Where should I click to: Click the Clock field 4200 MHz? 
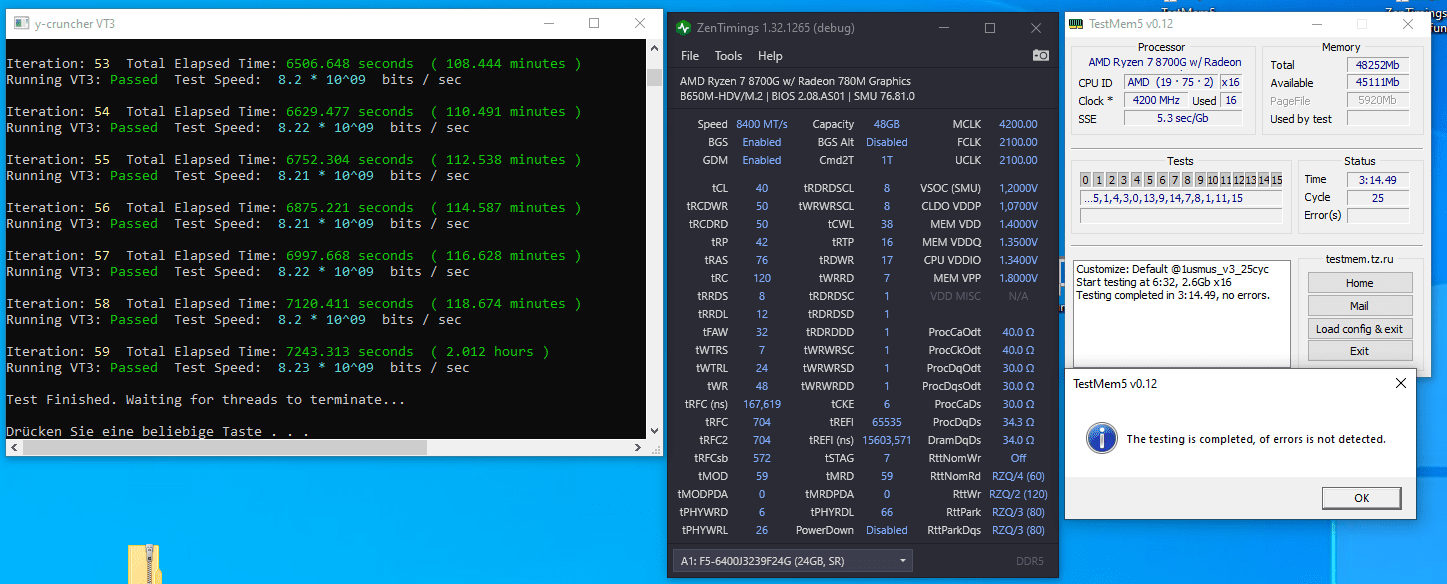[1157, 100]
